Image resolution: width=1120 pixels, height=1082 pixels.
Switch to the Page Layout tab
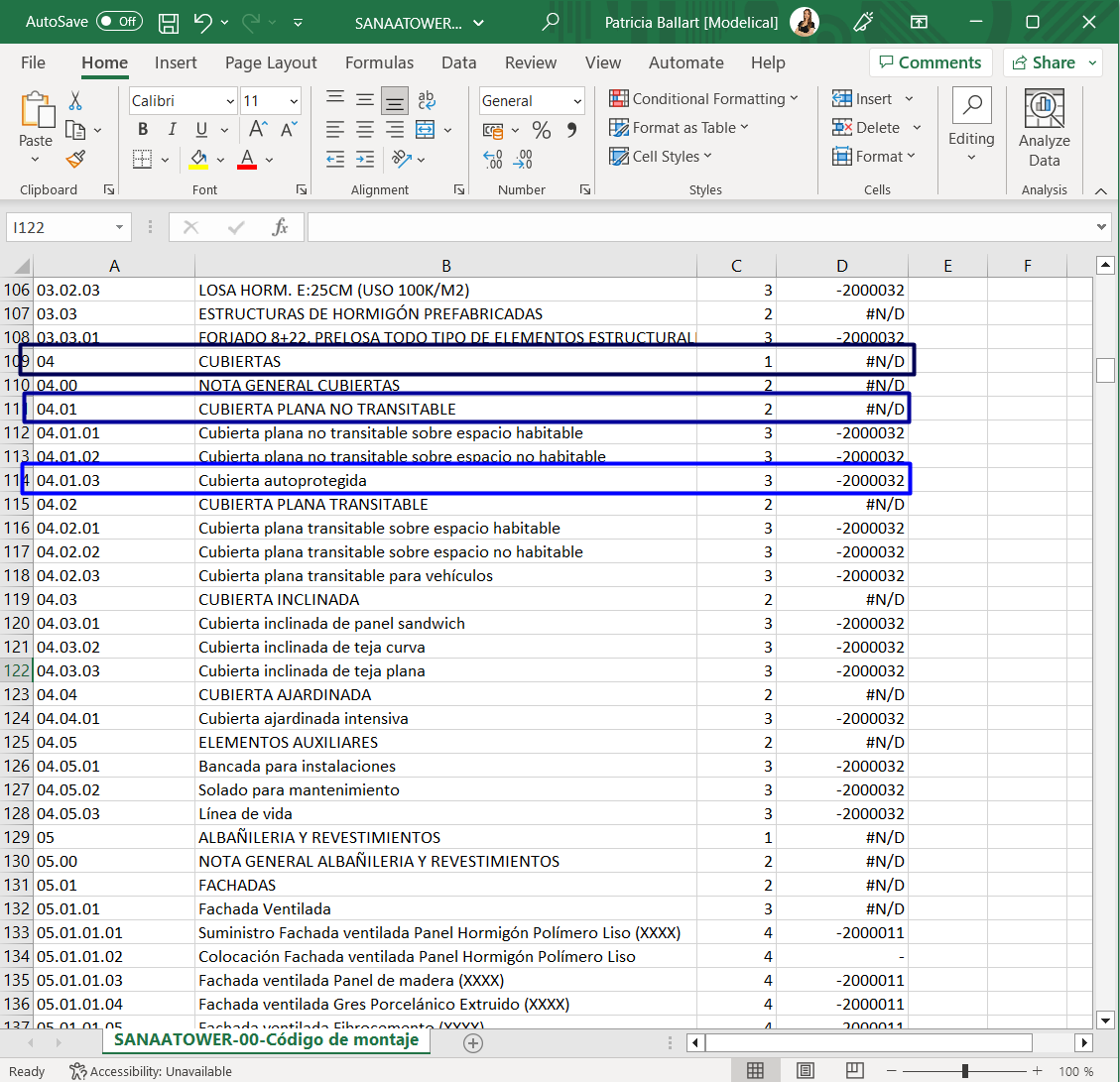pos(271,62)
